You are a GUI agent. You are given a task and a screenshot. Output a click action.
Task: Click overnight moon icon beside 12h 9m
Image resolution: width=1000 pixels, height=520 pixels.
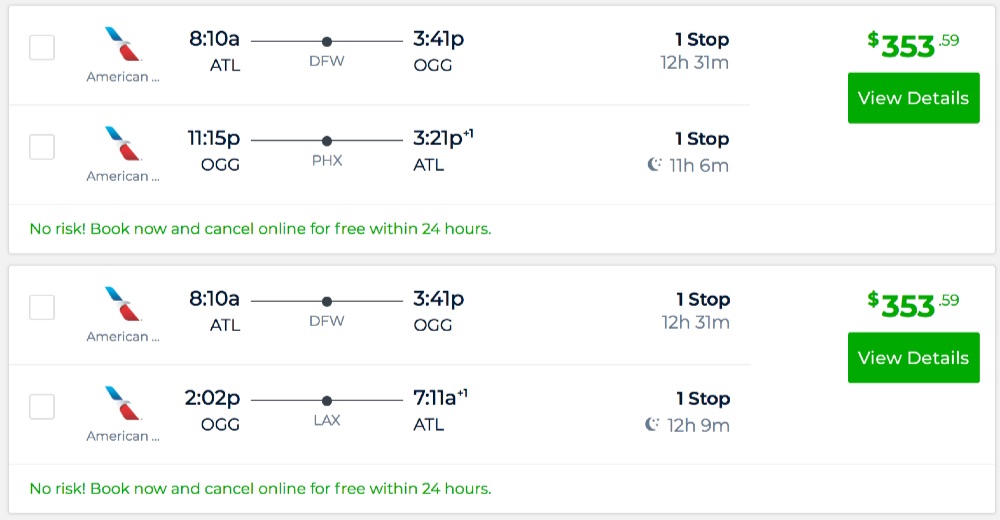click(653, 425)
